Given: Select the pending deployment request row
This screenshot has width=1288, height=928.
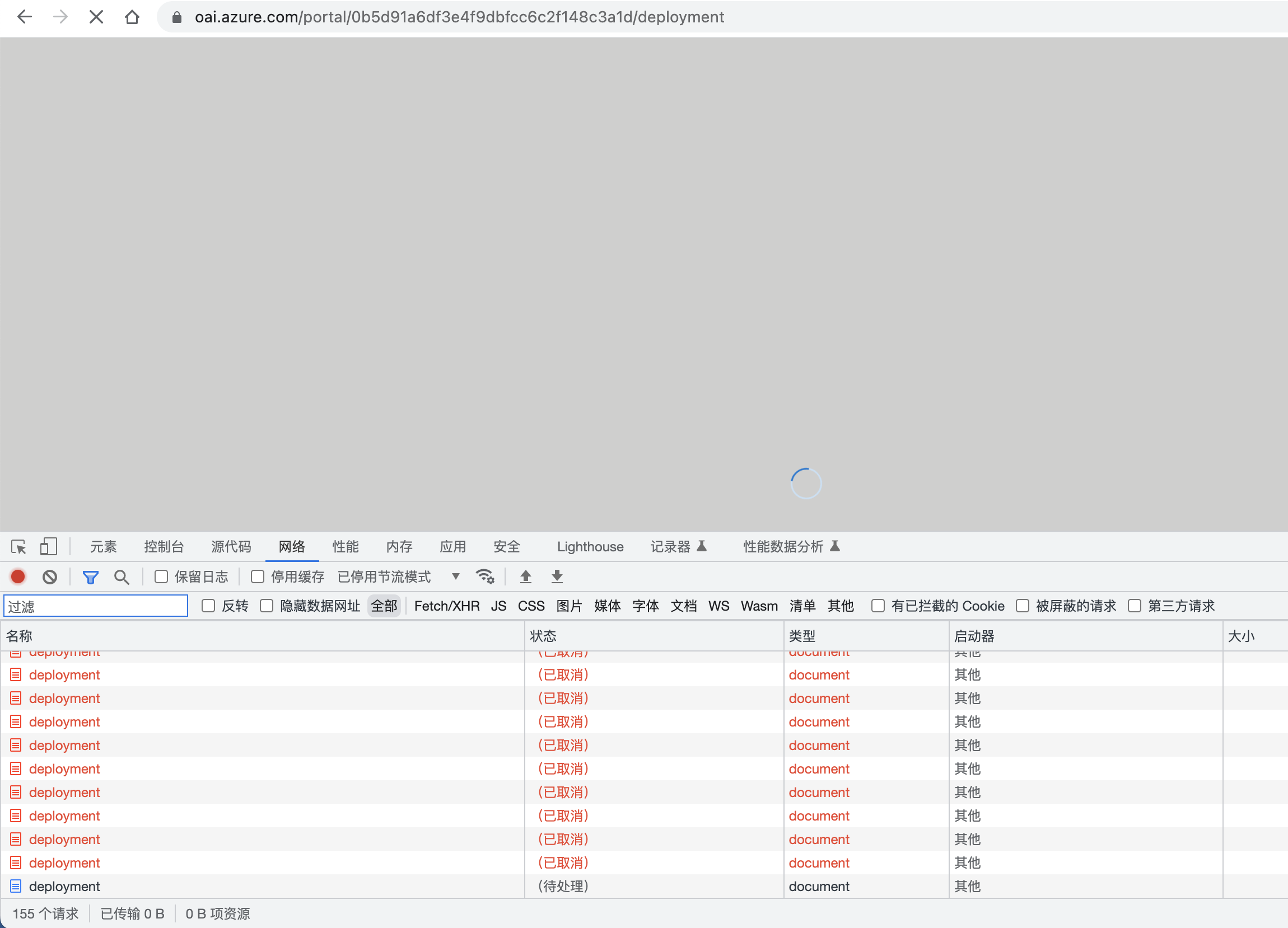Looking at the screenshot, I should point(64,886).
